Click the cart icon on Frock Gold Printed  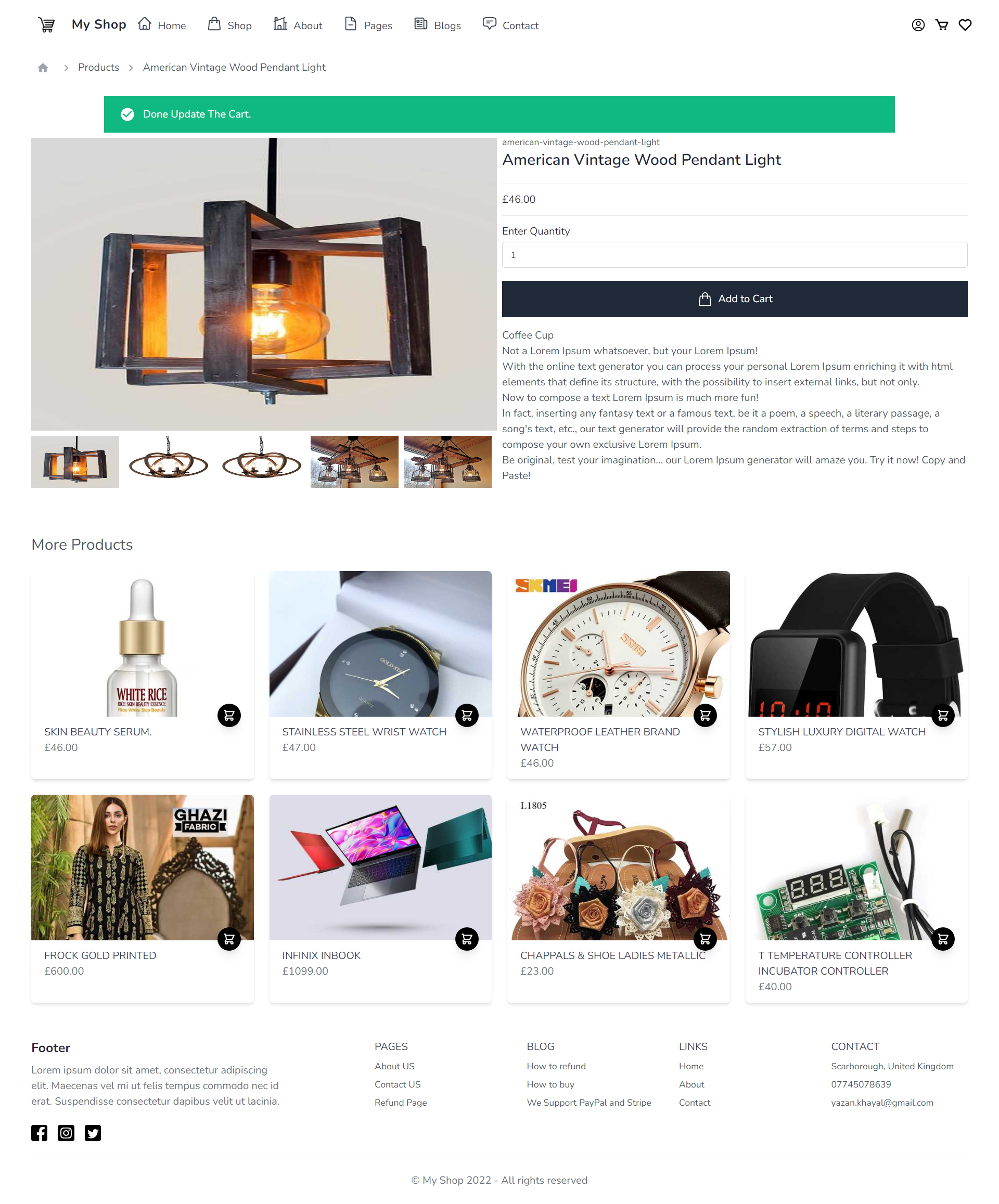click(x=229, y=939)
